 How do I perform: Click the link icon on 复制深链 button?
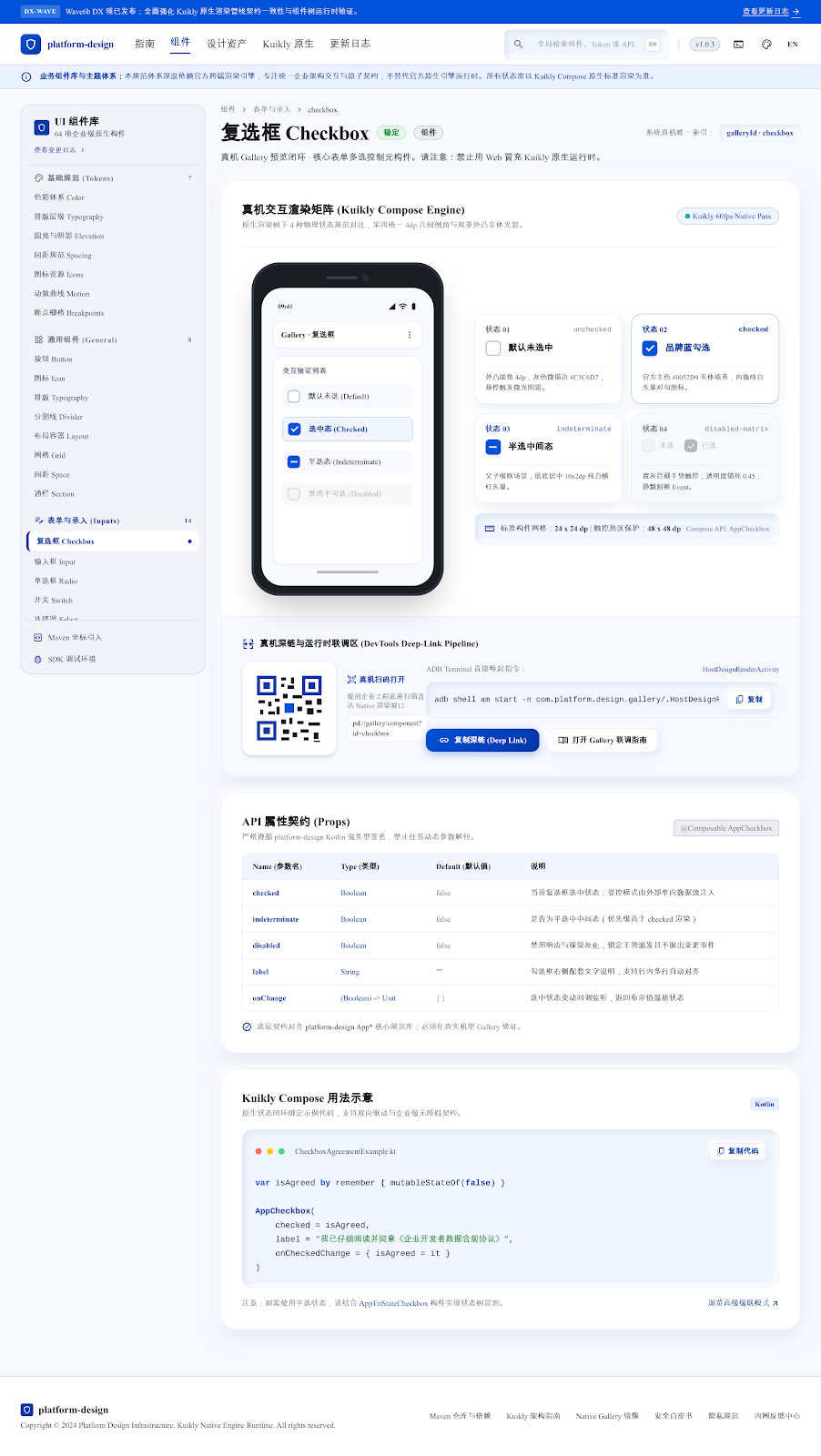click(444, 741)
